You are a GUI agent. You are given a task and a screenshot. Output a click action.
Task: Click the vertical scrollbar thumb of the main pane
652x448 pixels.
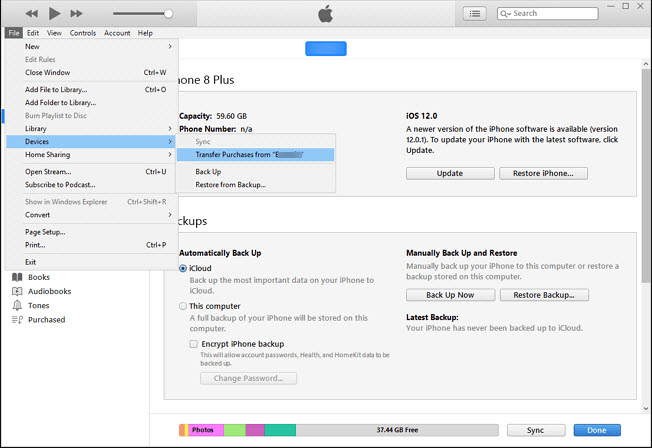pos(645,176)
